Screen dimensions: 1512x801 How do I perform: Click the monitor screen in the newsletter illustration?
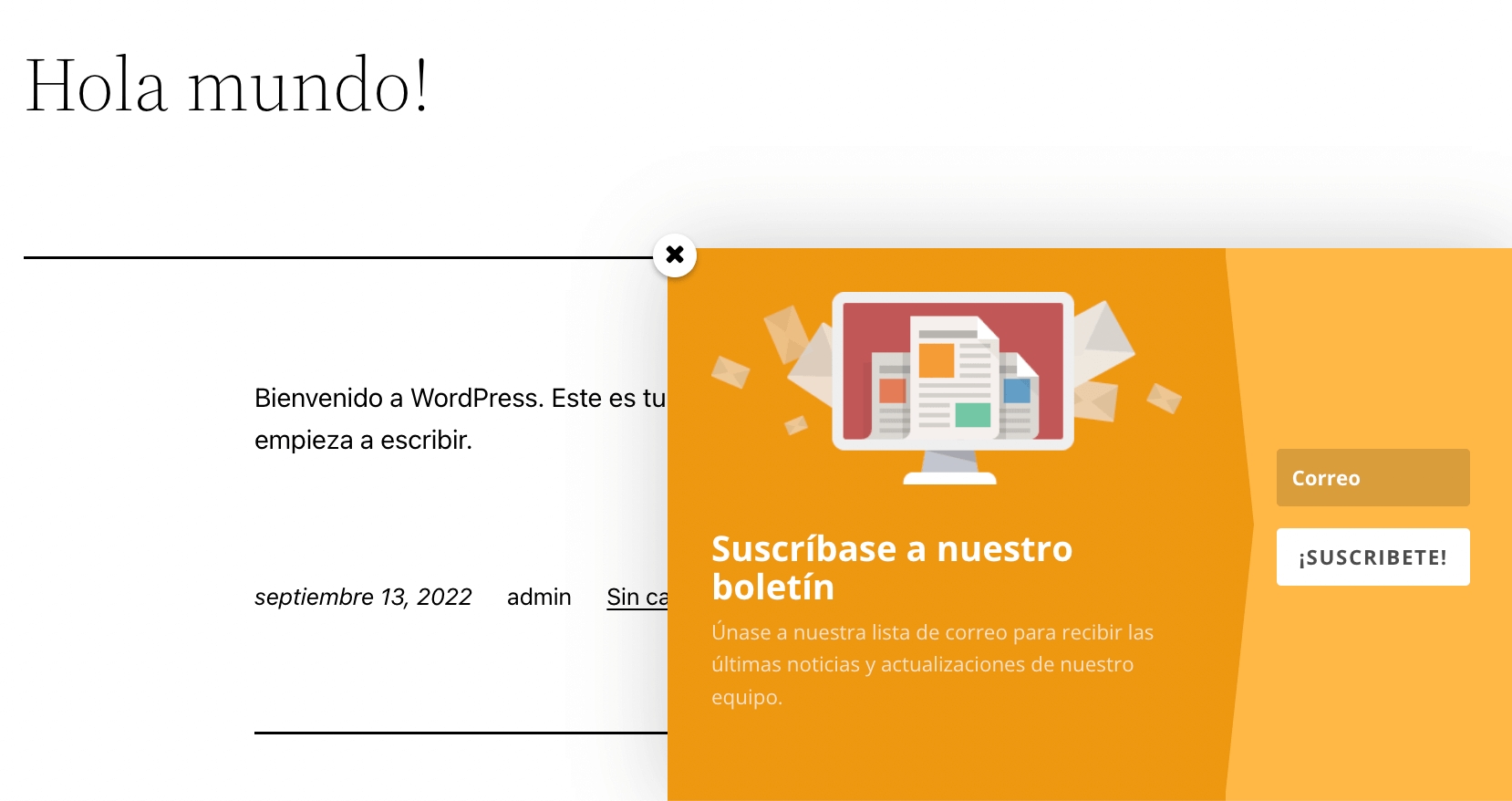pos(953,370)
